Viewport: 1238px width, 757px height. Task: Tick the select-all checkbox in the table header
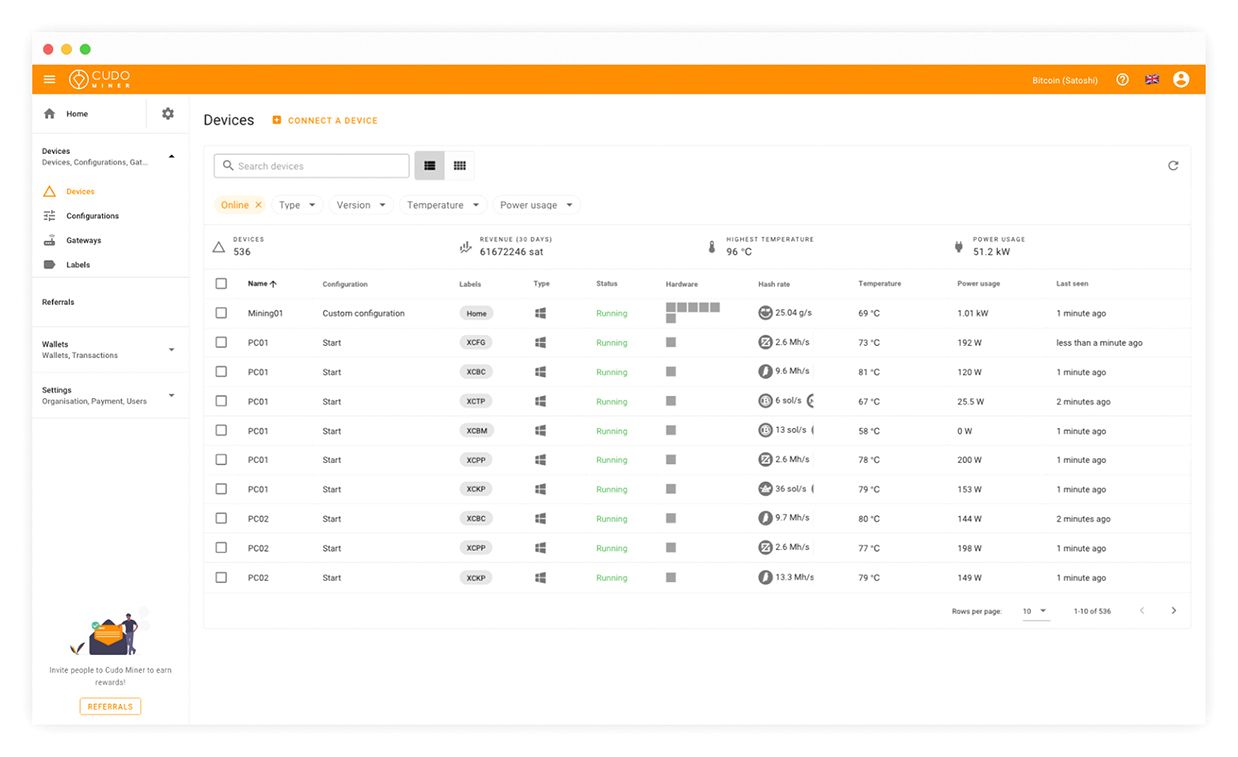[221, 283]
